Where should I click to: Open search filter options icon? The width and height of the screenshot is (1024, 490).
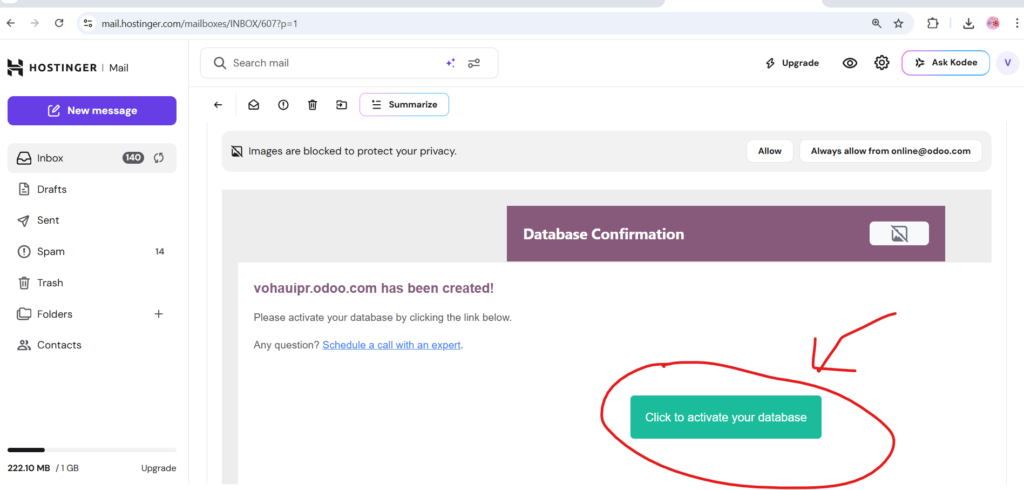point(474,63)
